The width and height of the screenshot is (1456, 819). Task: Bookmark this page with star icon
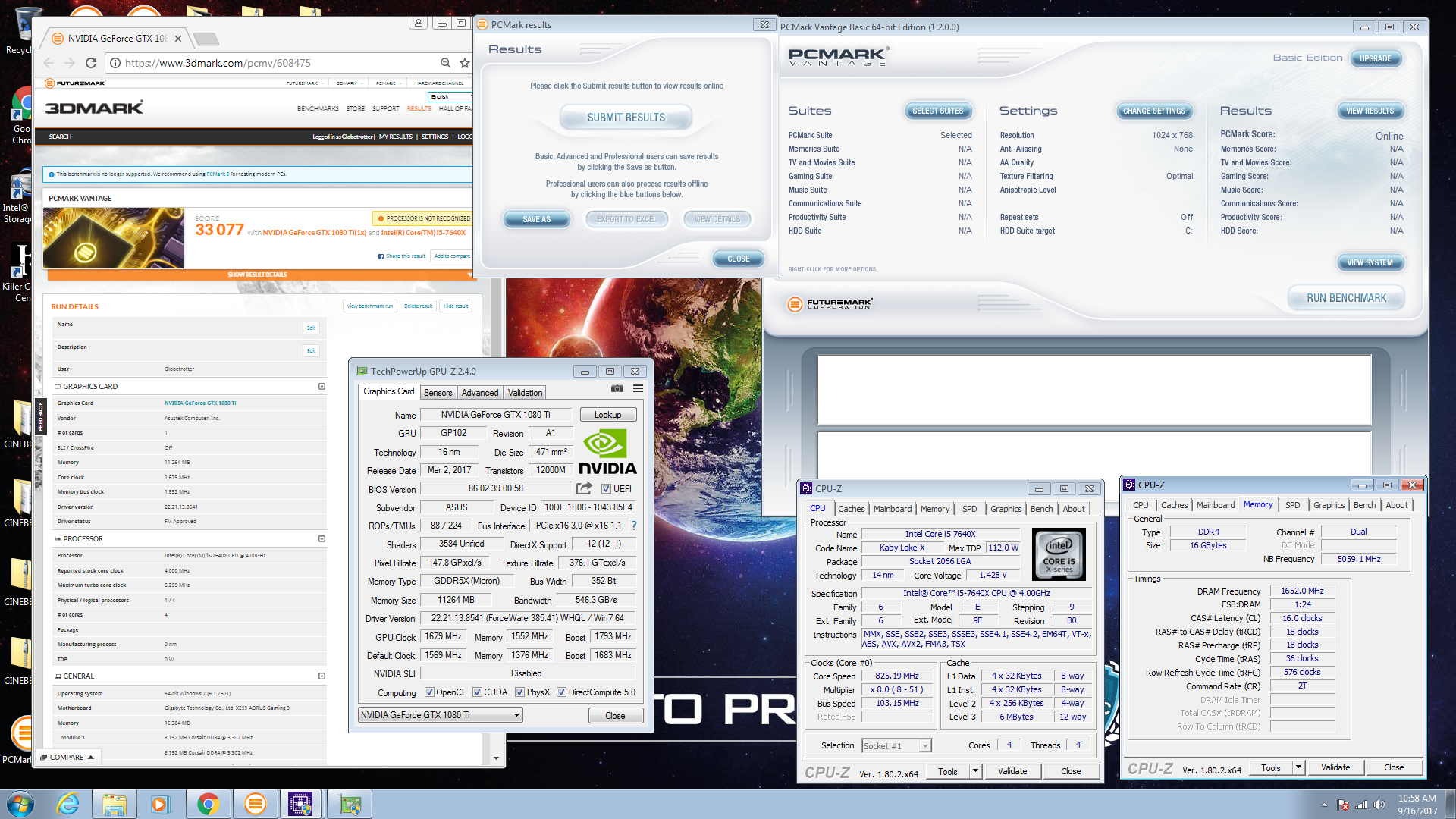tap(465, 63)
